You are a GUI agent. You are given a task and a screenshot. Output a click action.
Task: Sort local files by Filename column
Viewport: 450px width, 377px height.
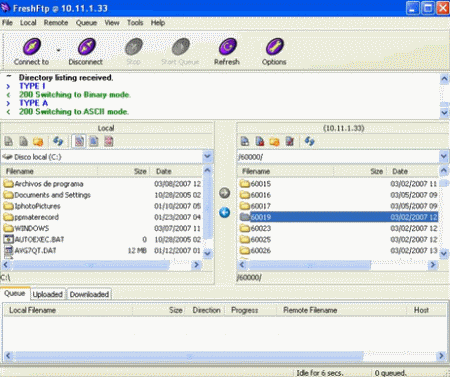[49, 171]
